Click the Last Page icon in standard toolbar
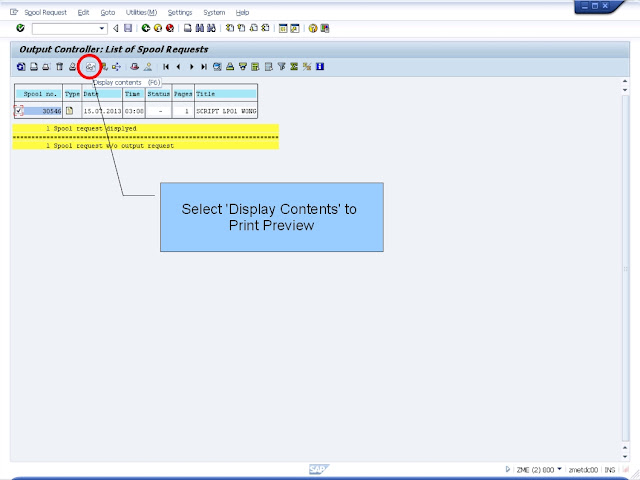Viewport: 640px width, 480px height. pyautogui.click(x=265, y=28)
